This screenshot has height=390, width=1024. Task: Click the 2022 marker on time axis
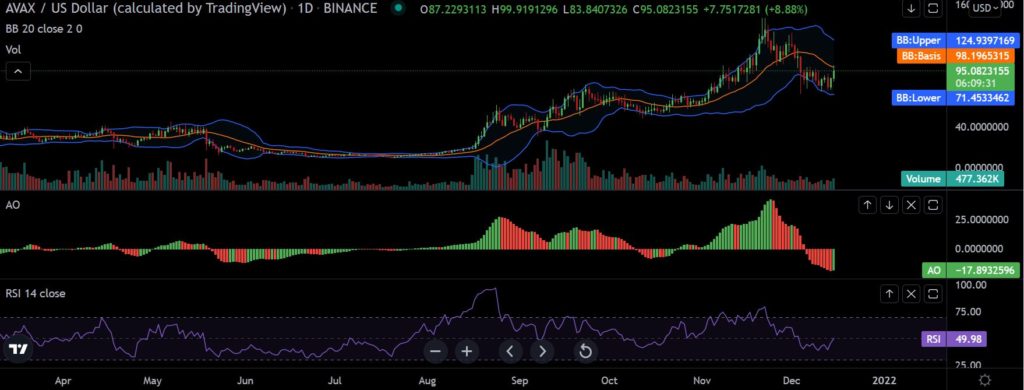(x=884, y=380)
